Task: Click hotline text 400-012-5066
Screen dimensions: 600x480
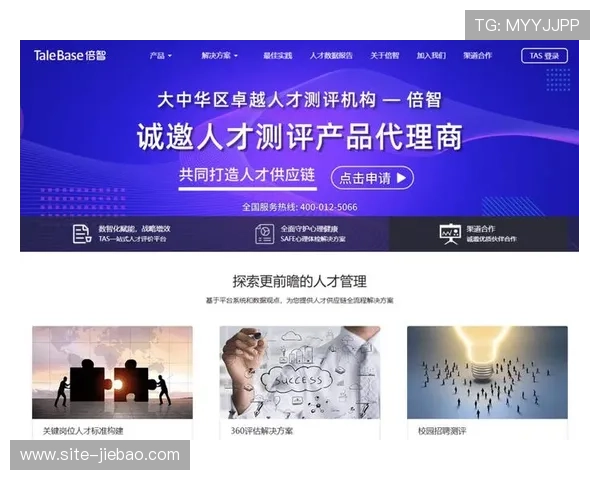Action: coord(329,207)
